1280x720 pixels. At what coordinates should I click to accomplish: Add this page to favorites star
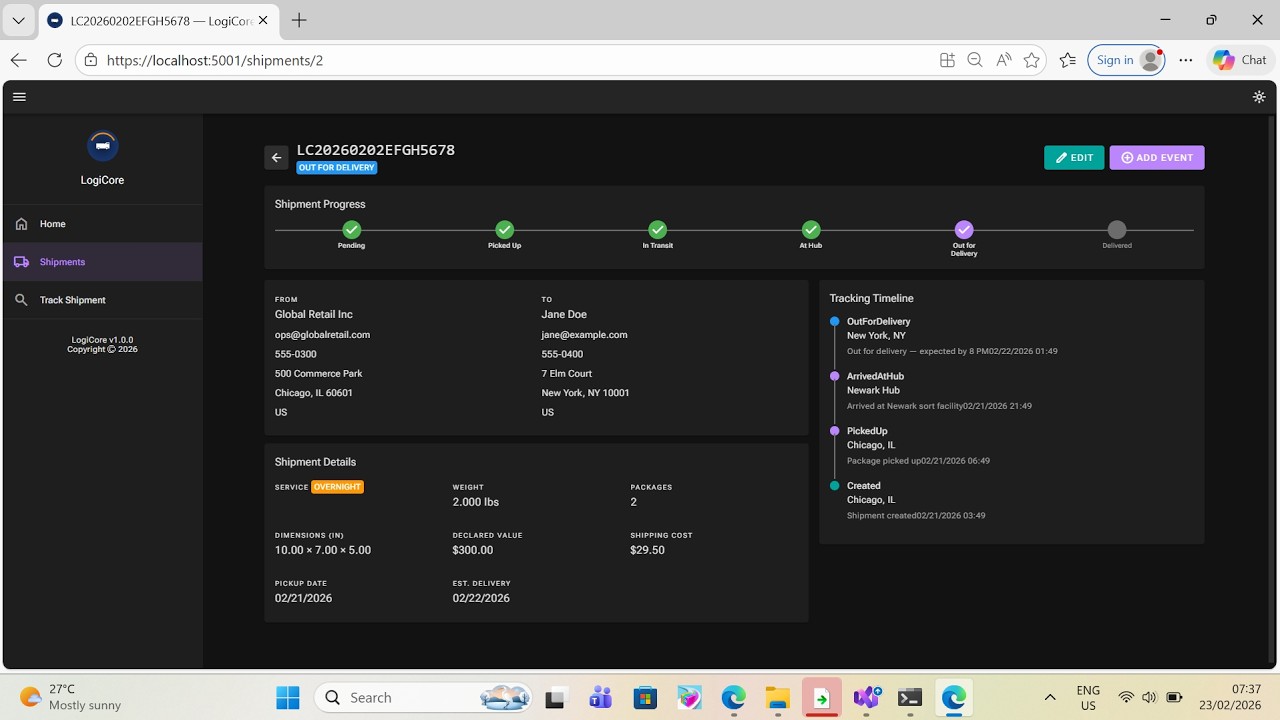click(x=1032, y=60)
